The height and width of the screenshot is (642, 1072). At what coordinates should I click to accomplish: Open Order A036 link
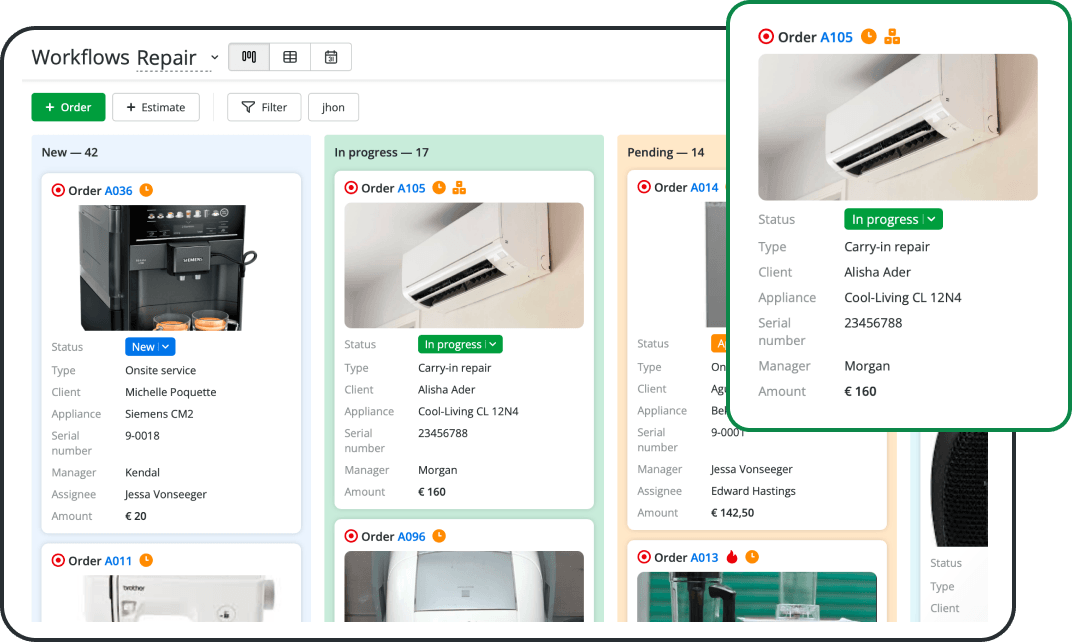pyautogui.click(x=119, y=191)
